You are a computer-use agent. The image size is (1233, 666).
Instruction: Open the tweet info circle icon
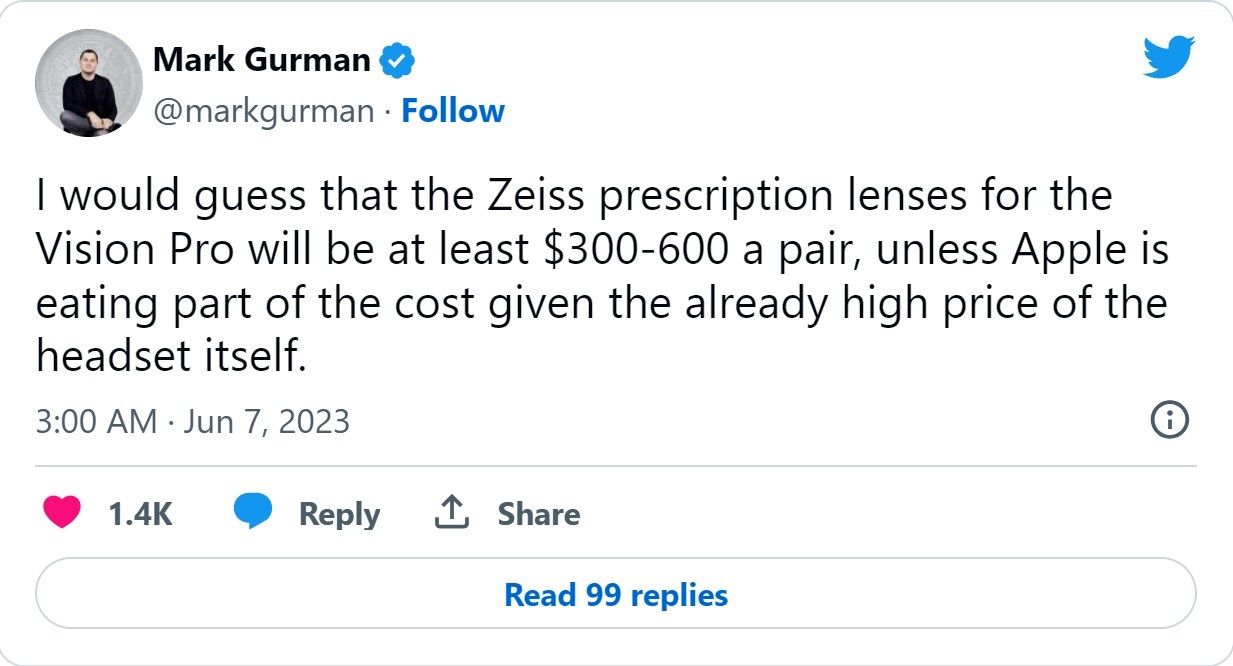pyautogui.click(x=1170, y=421)
